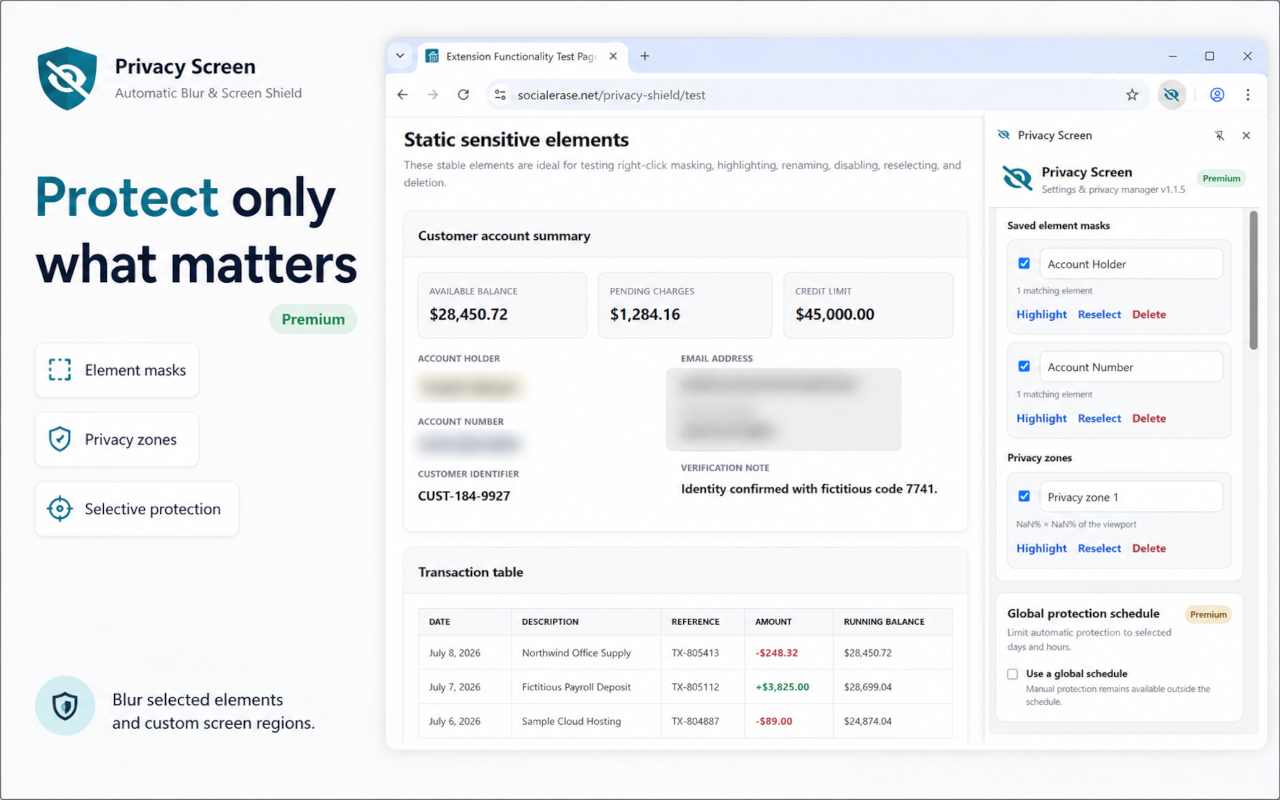
Task: Click the small shield icon beside Blur selected elements
Action: coord(65,706)
